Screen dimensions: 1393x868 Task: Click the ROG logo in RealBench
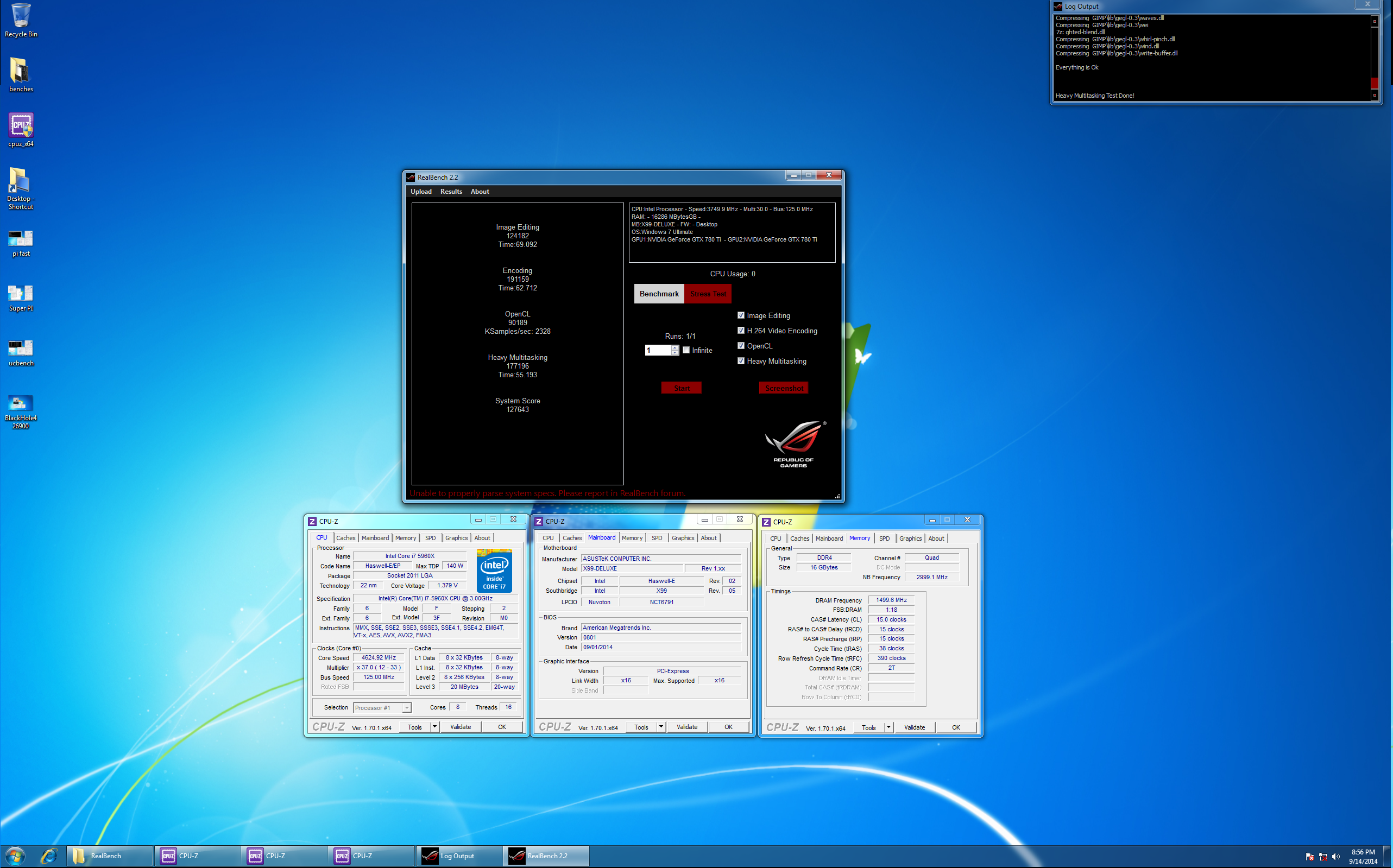click(x=795, y=443)
